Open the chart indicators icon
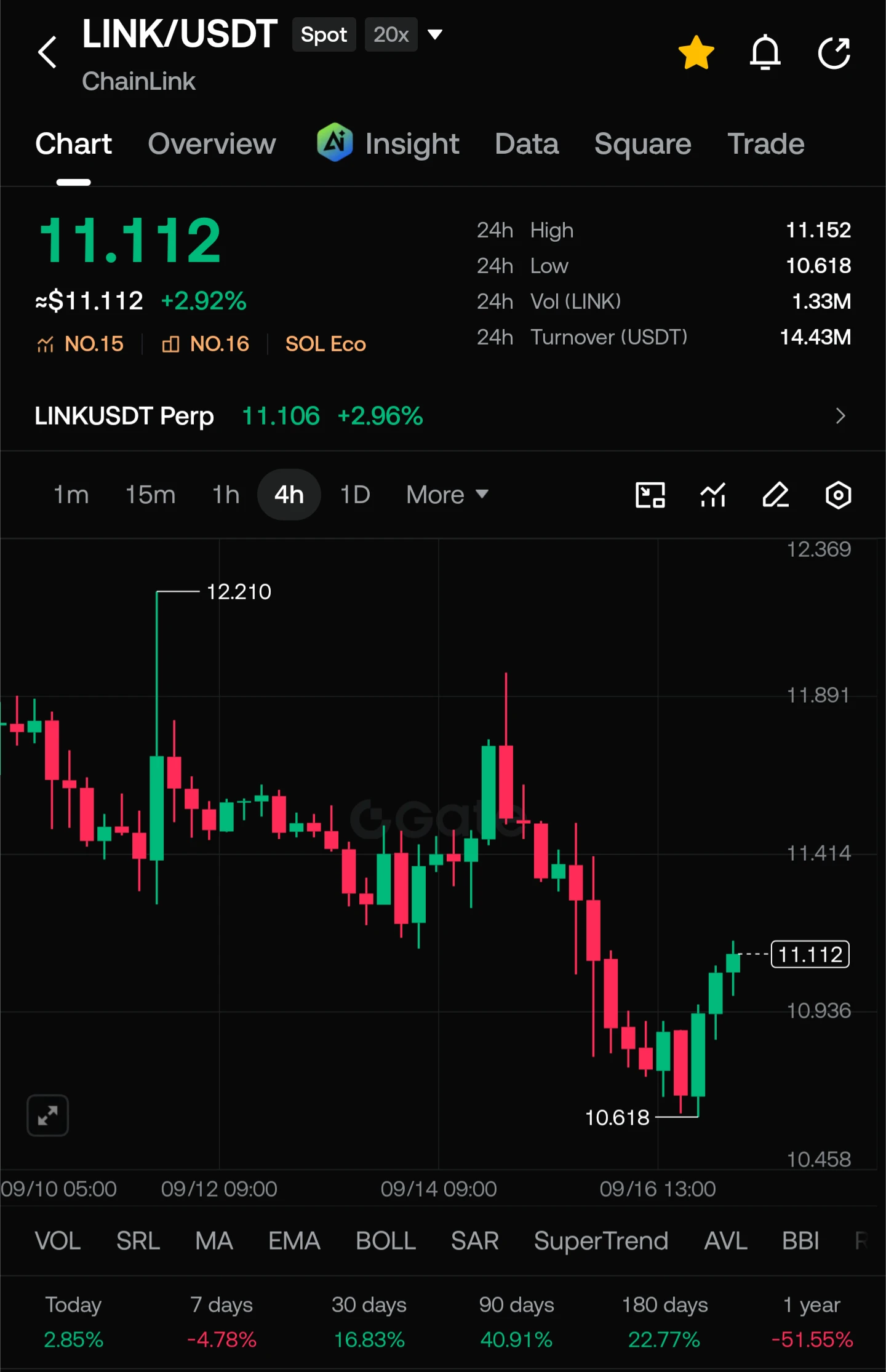 713,495
